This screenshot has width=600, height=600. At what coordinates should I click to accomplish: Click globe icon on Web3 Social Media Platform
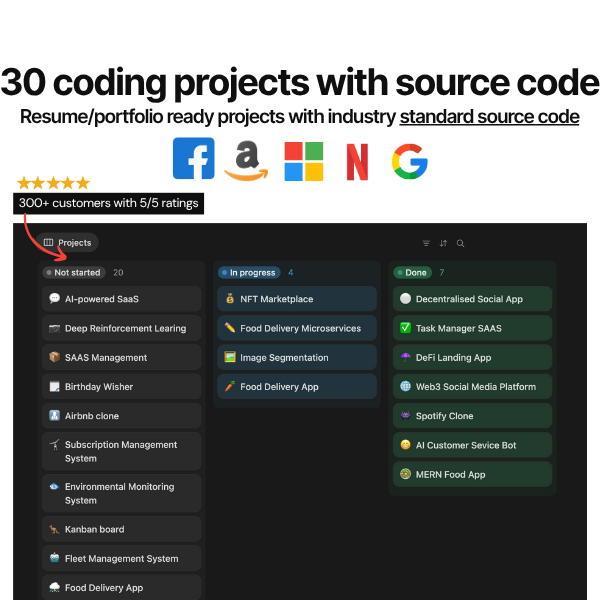(405, 386)
